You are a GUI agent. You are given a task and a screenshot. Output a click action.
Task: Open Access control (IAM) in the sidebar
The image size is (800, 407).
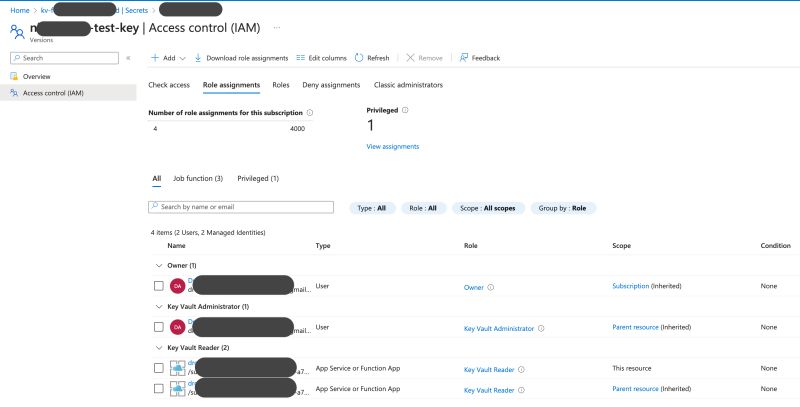[x=68, y=93]
